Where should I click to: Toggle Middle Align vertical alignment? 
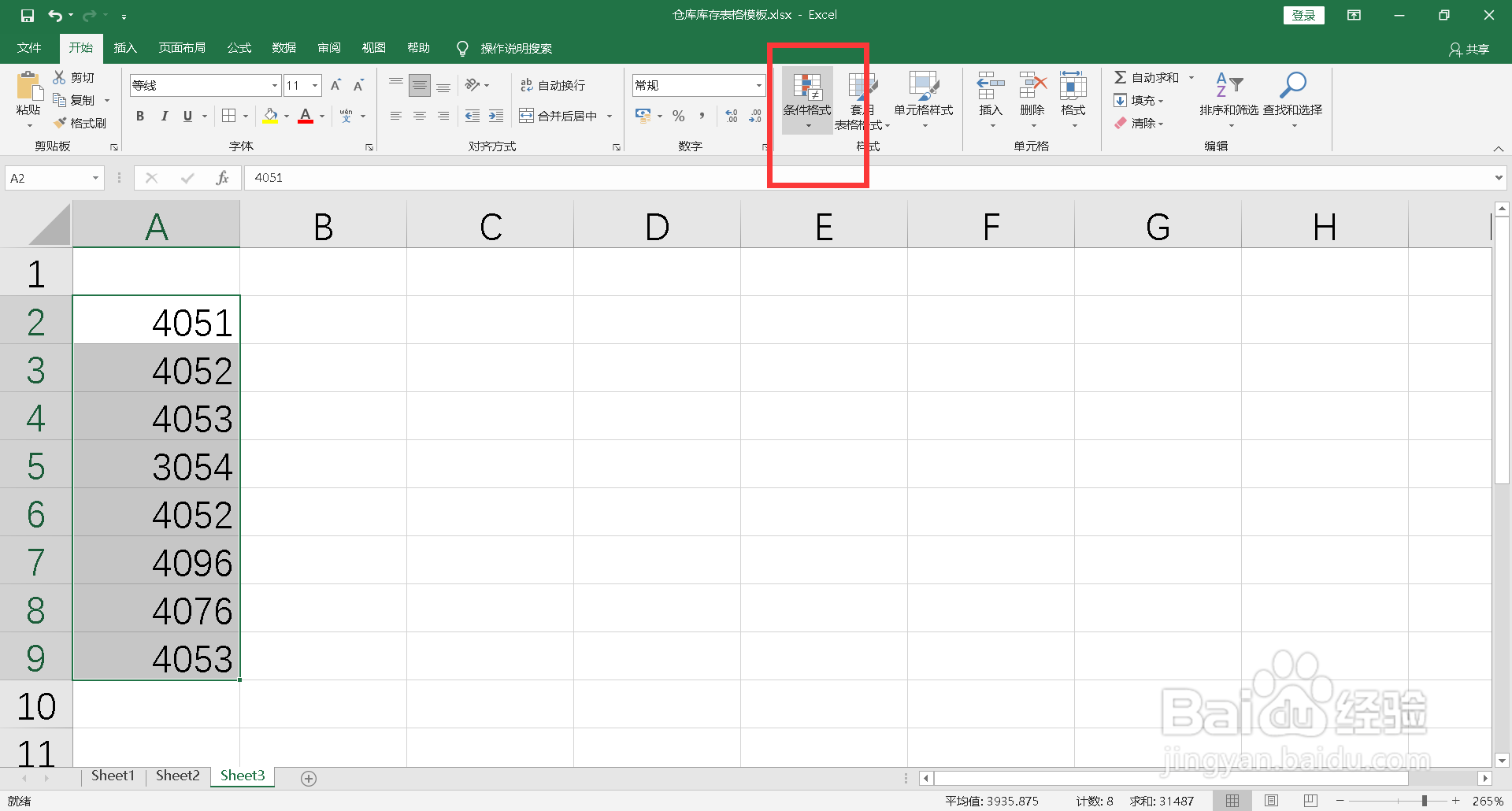click(420, 85)
